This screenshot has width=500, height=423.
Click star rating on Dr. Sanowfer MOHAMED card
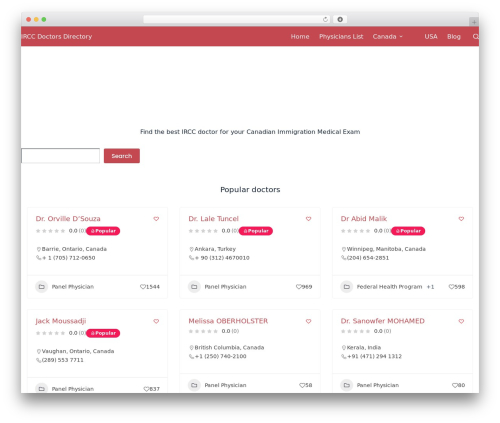pos(355,331)
